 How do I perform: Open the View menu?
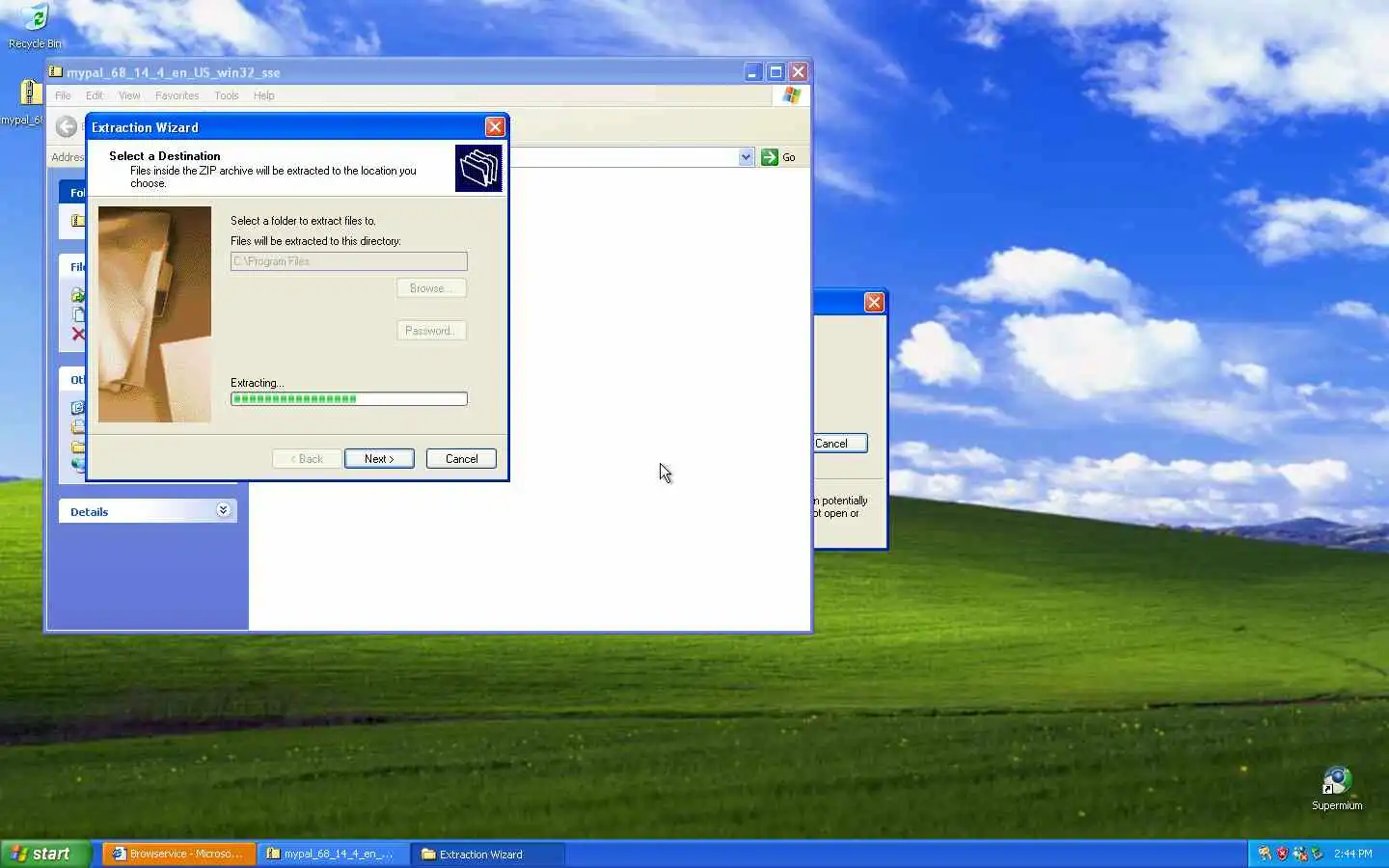click(x=129, y=95)
